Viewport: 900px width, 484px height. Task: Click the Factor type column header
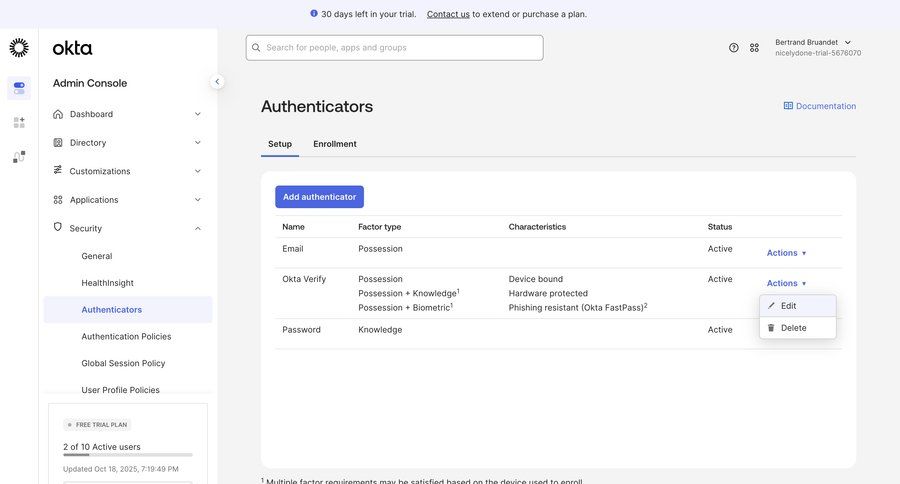(x=379, y=227)
